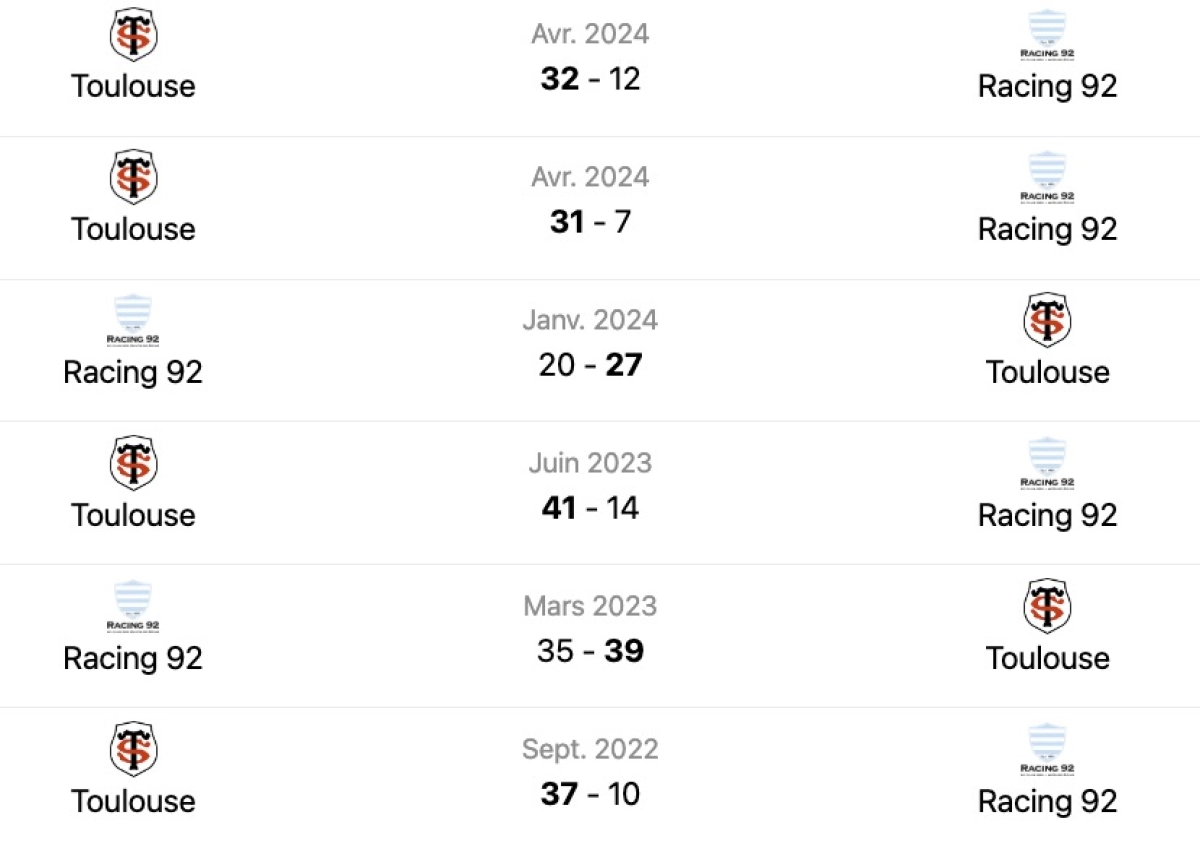This screenshot has height=841, width=1200.
Task: Click Racing 92 logo in the Janv. 2024 match
Action: coord(133,320)
